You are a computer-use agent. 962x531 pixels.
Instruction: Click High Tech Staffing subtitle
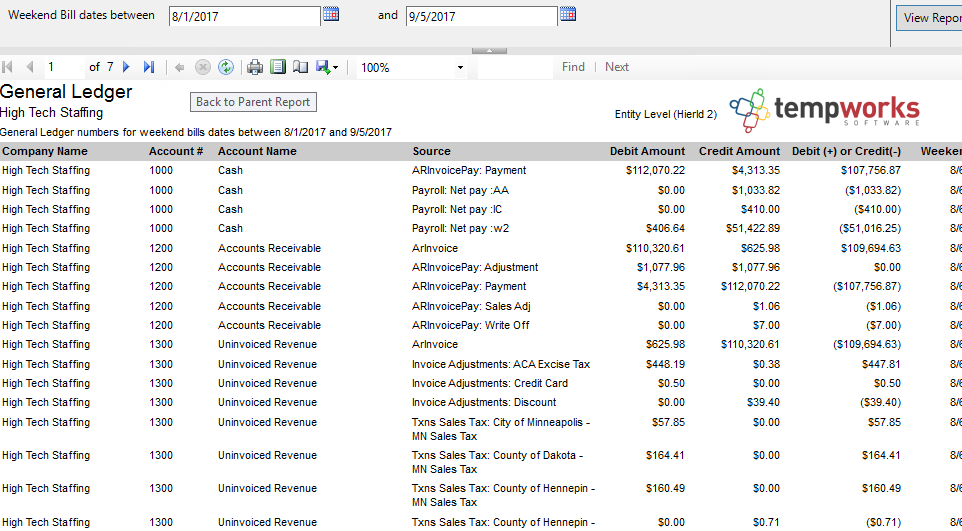52,113
